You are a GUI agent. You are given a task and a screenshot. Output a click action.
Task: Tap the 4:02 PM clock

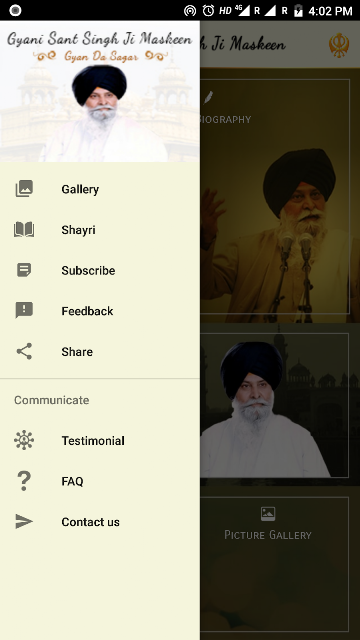330,11
